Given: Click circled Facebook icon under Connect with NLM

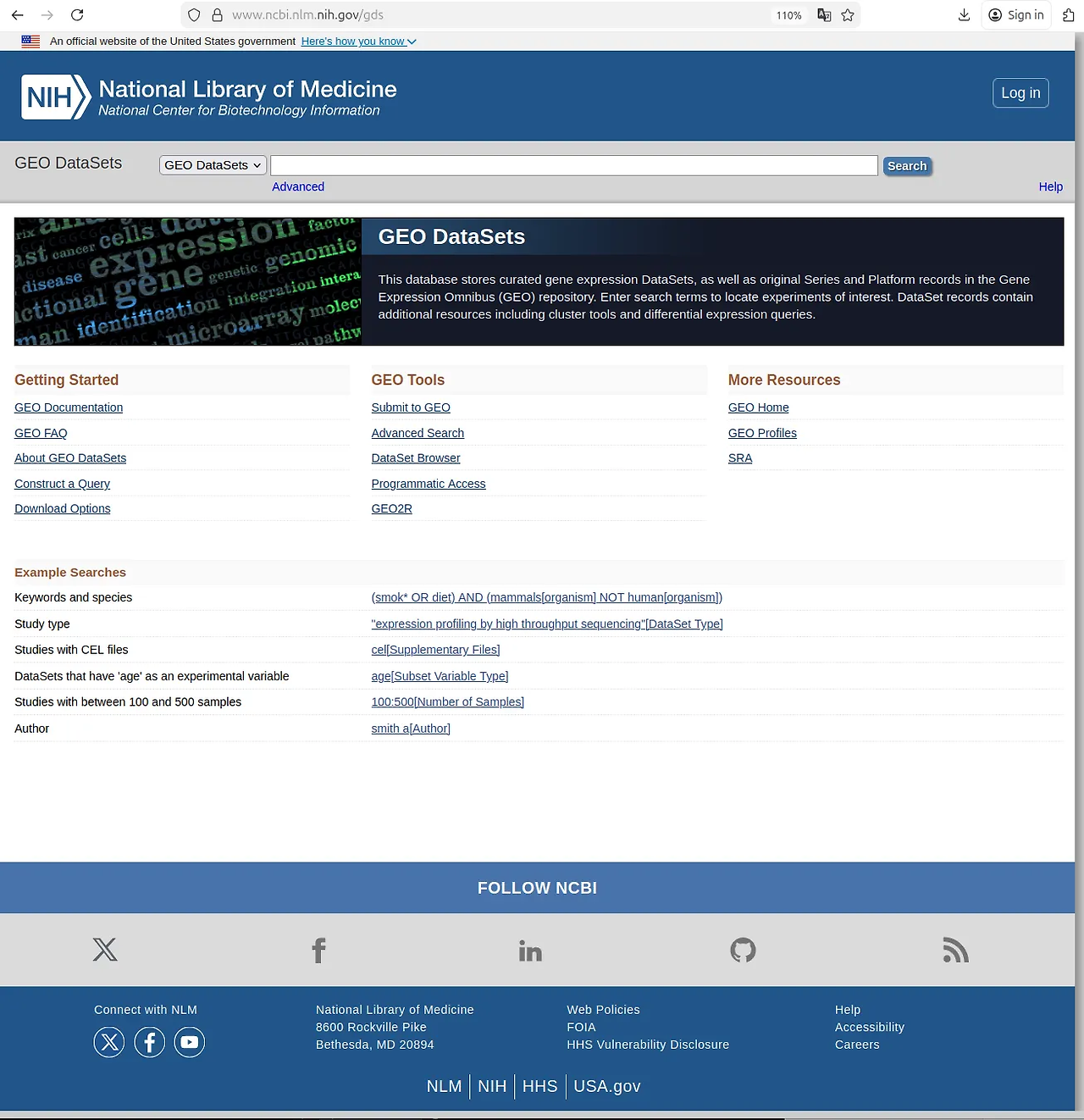Looking at the screenshot, I should tap(150, 1042).
